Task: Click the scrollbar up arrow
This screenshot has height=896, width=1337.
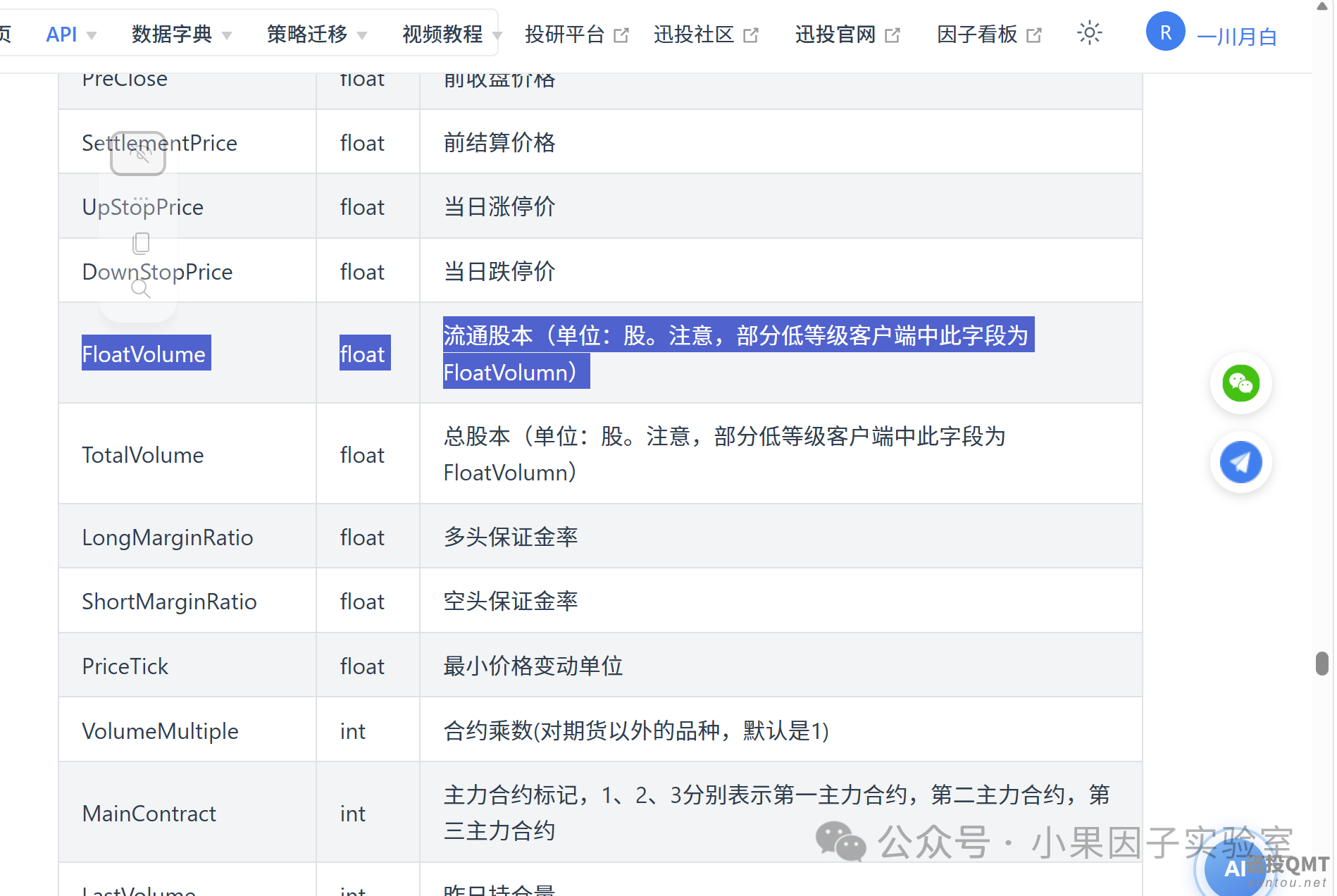Action: coord(1322,6)
